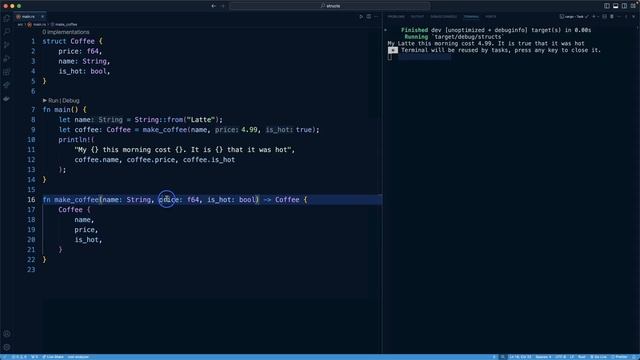
Task: Click line number 16 in the gutter
Action: click(x=31, y=200)
